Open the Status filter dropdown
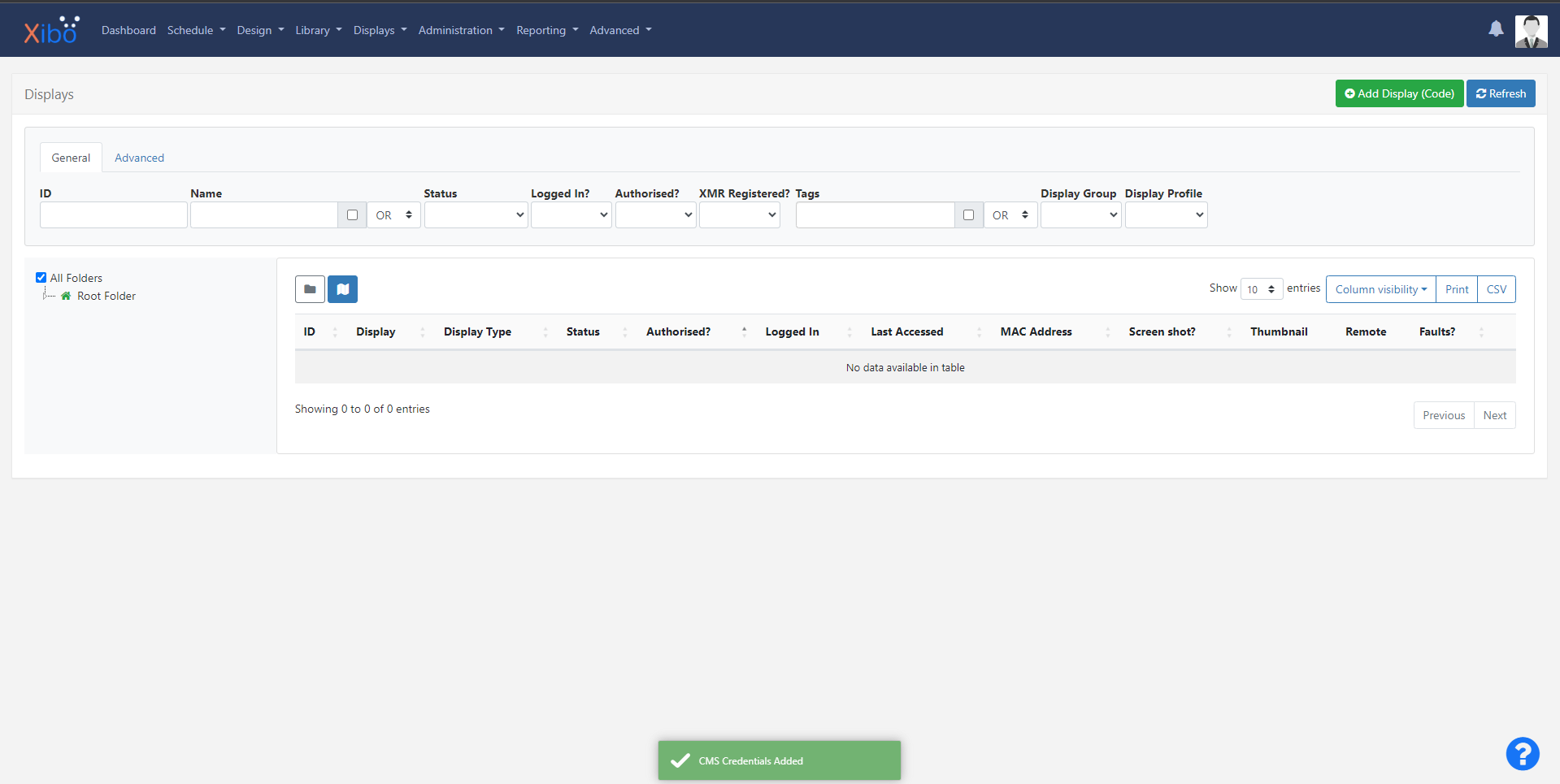 [x=476, y=214]
